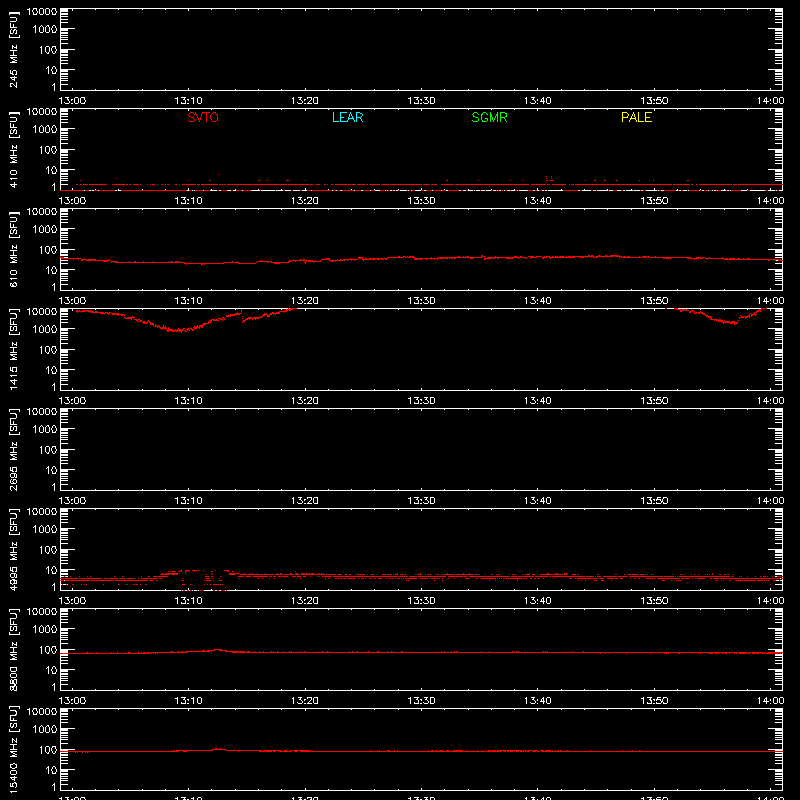Select the 8800 MHz [SFU] axis label
Viewport: 800px width, 800px height.
[x=13, y=649]
